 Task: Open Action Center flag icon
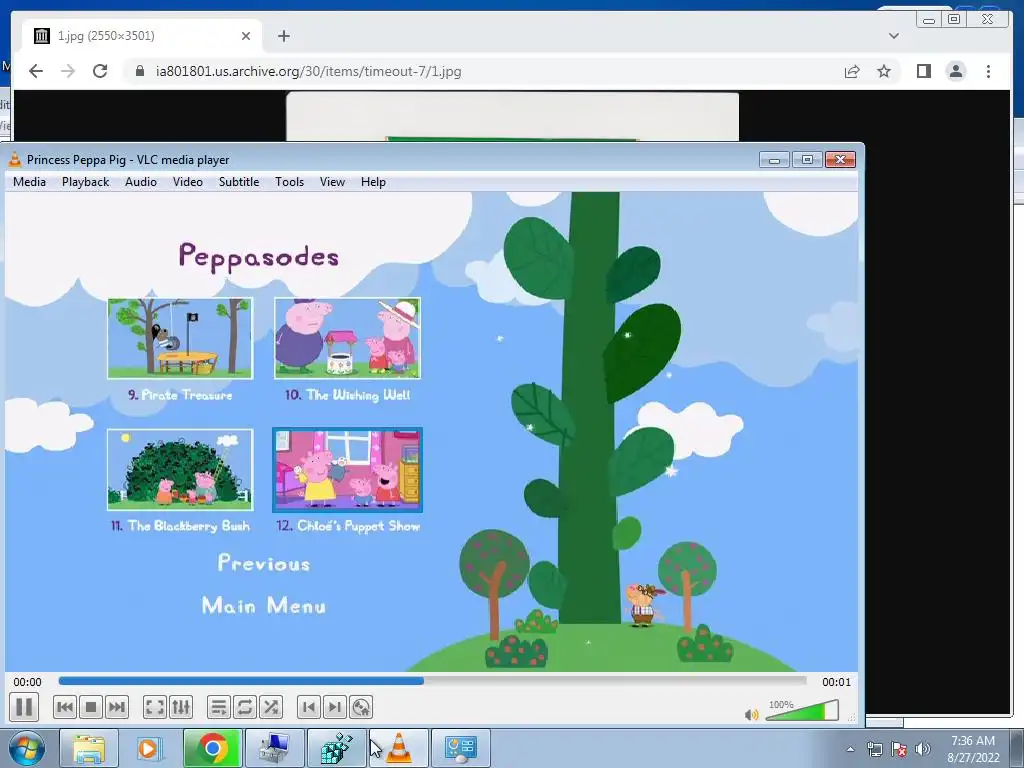899,749
